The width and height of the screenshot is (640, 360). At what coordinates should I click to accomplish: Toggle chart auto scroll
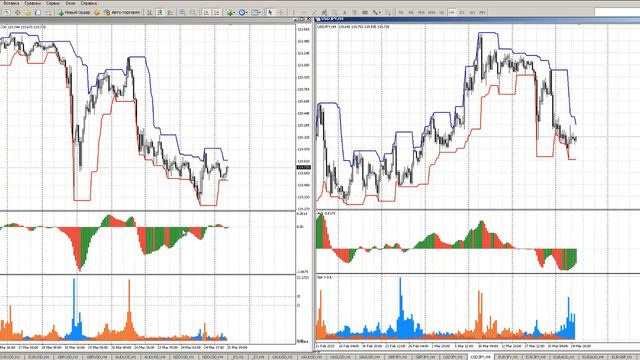[x=206, y=13]
